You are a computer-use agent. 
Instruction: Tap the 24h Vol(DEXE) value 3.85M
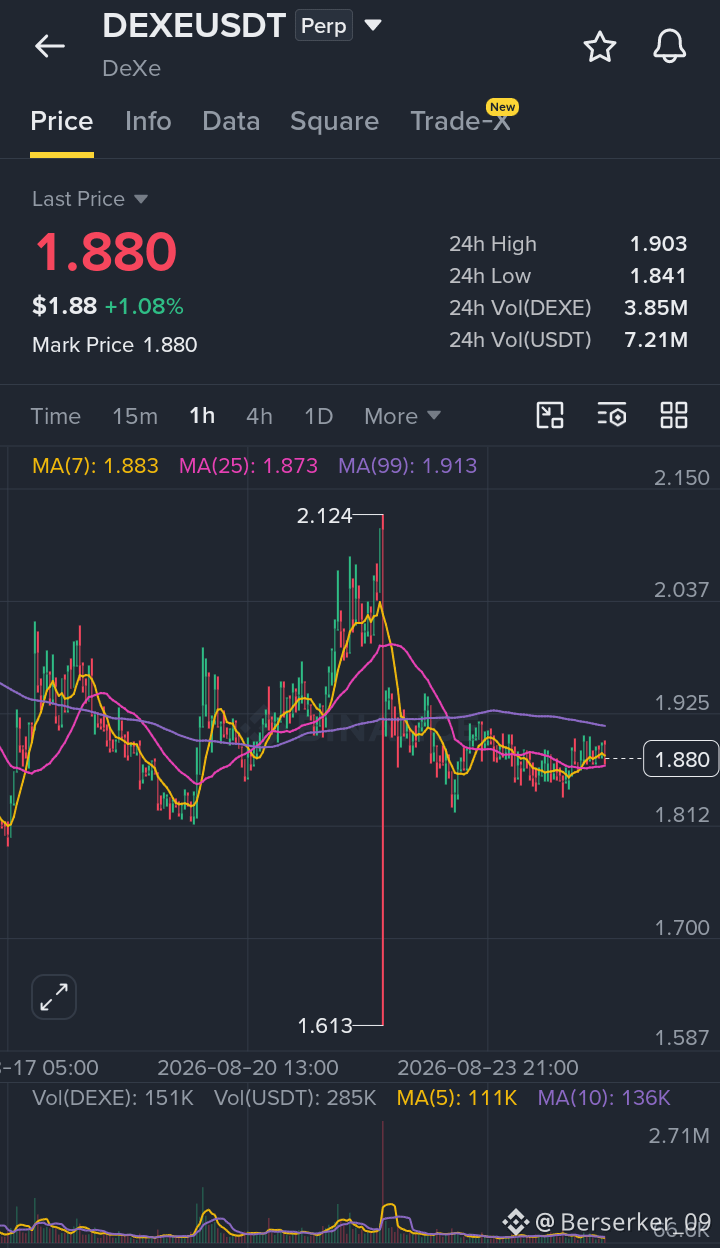(655, 308)
